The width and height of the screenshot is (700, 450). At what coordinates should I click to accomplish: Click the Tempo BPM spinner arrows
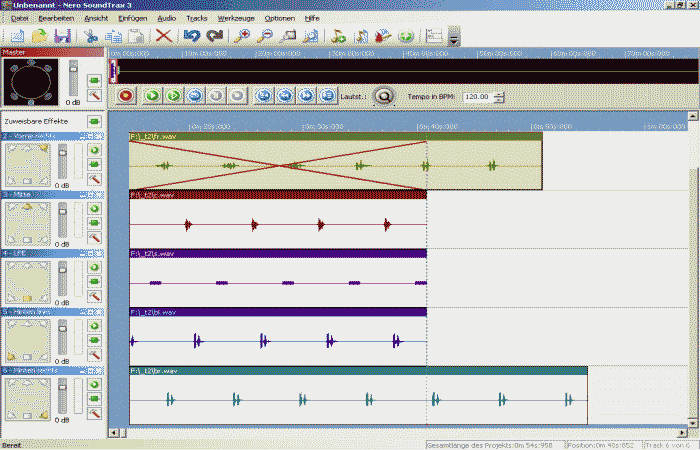[499, 97]
